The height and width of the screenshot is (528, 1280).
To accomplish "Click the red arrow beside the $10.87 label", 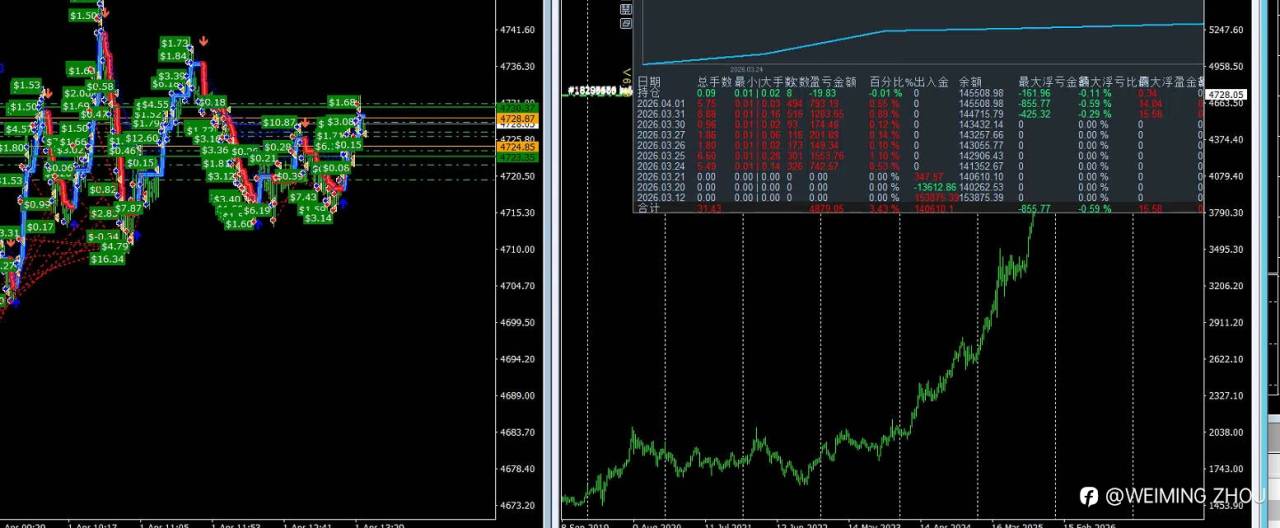I will click(x=304, y=121).
